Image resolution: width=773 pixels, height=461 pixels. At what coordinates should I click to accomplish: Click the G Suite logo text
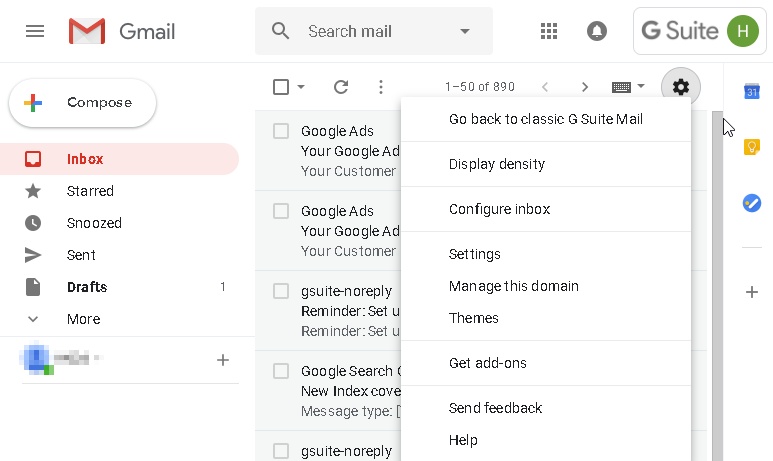click(x=680, y=31)
